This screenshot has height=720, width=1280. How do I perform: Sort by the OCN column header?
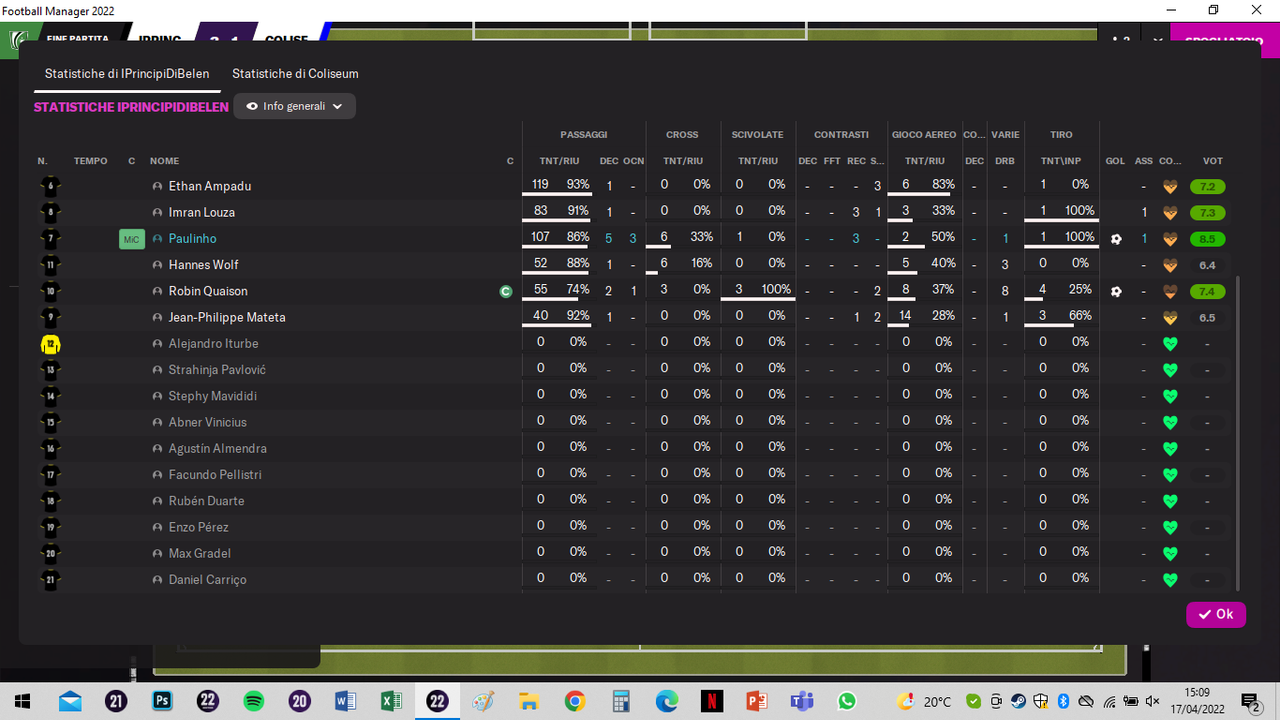pos(633,161)
